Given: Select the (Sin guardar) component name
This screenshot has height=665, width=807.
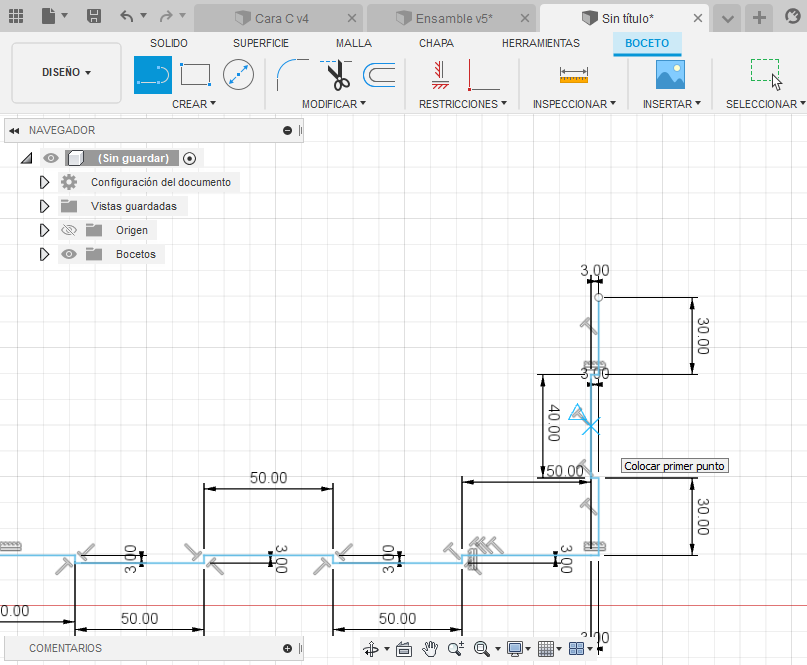Looking at the screenshot, I should (x=133, y=158).
